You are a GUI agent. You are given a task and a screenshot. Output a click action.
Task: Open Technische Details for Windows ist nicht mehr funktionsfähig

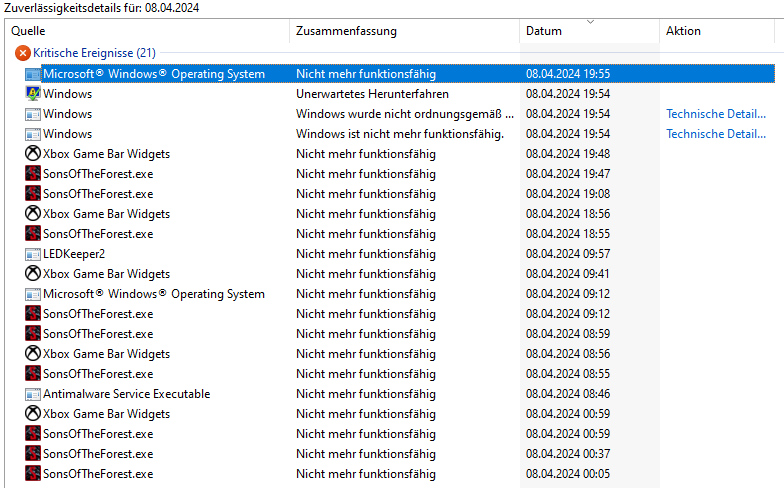pos(716,134)
